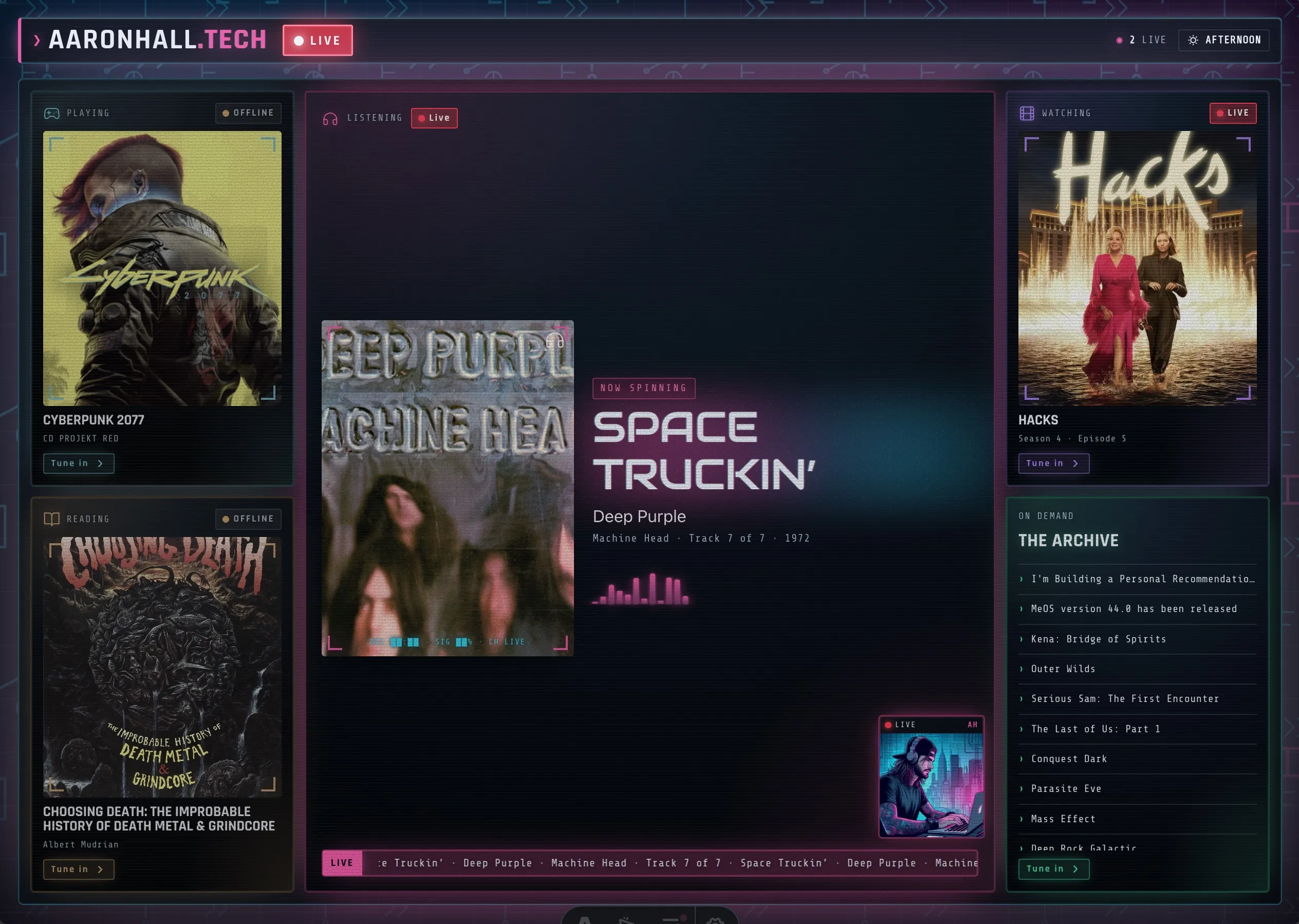Click THE ARCHIVE heading
The width and height of the screenshot is (1299, 924).
1068,541
